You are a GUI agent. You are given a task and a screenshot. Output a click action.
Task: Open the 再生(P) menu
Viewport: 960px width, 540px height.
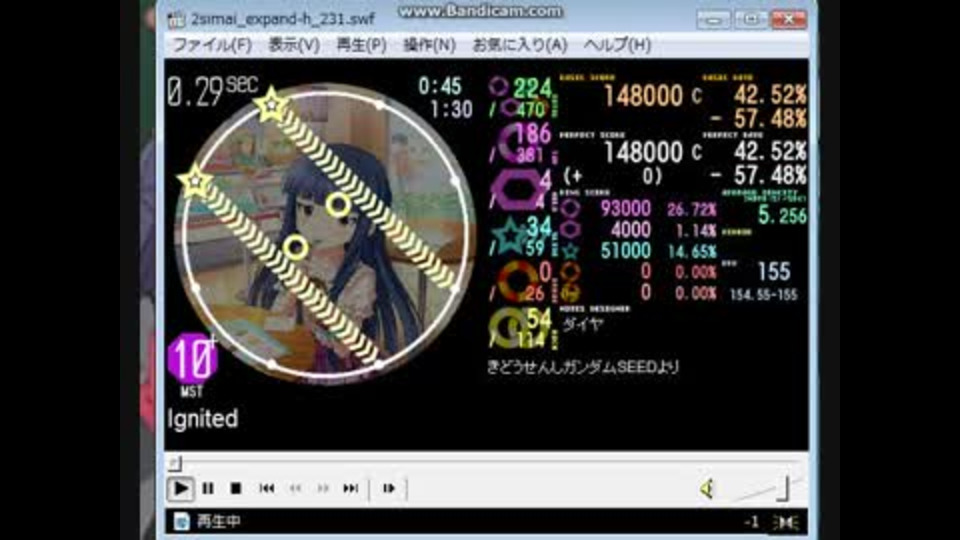pyautogui.click(x=361, y=45)
